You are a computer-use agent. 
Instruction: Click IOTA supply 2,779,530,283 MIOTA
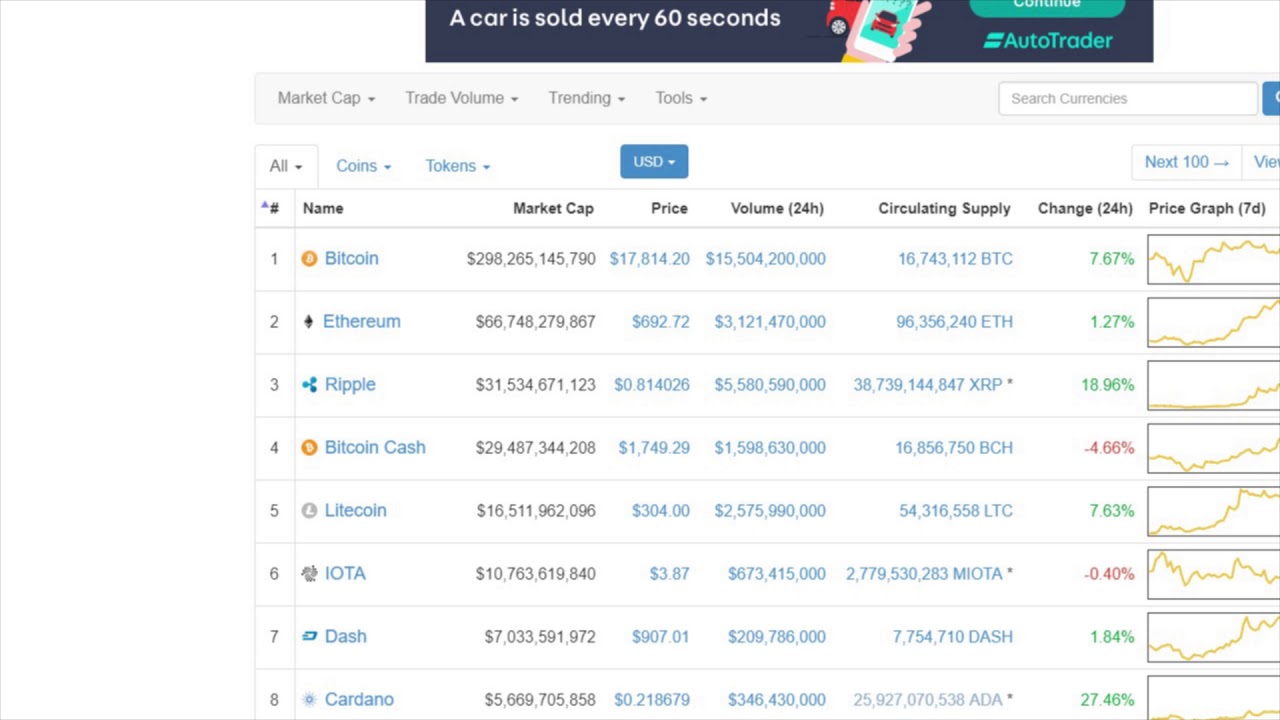click(x=923, y=574)
